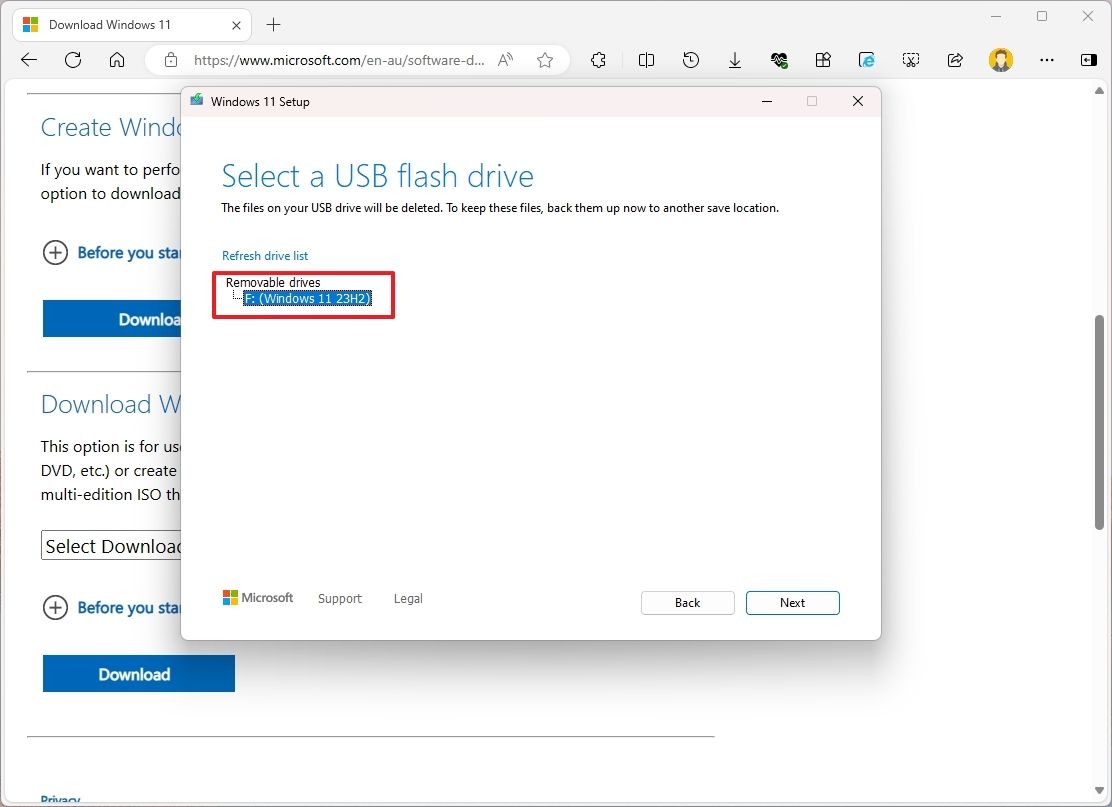Click the Refresh drive list link
This screenshot has height=807, width=1112.
point(264,255)
